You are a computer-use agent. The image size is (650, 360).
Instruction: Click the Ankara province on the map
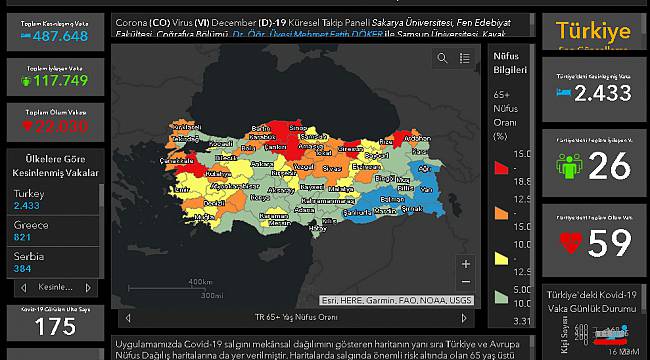[x=262, y=164]
